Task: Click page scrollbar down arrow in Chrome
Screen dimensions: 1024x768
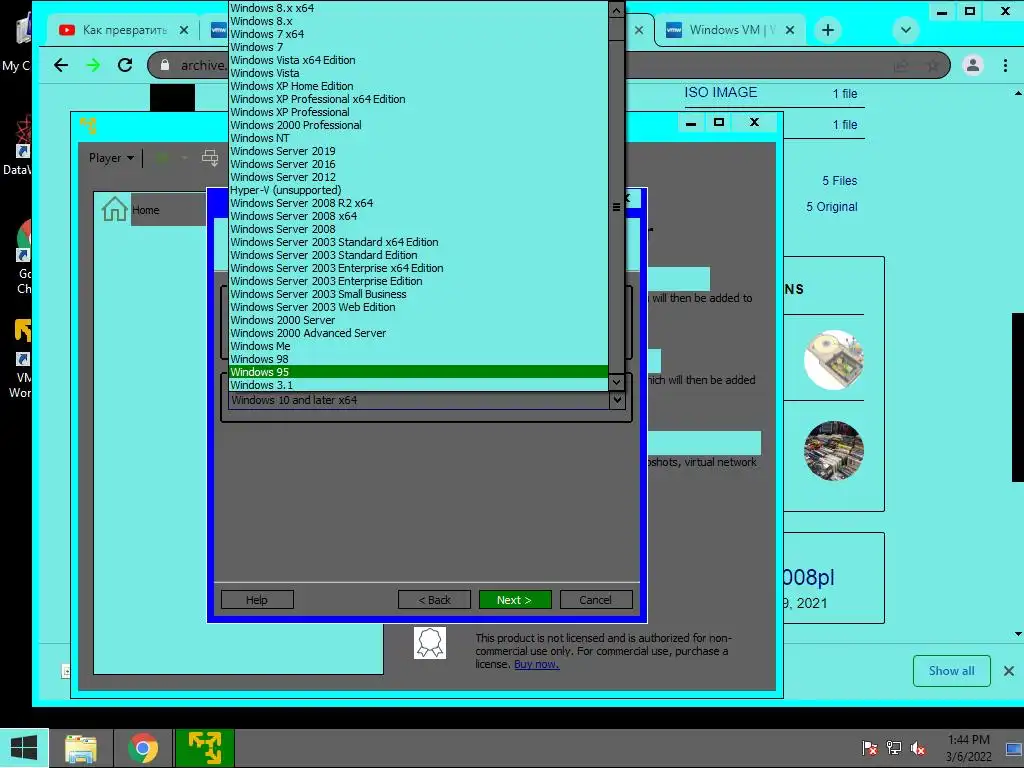Action: click(x=1018, y=633)
